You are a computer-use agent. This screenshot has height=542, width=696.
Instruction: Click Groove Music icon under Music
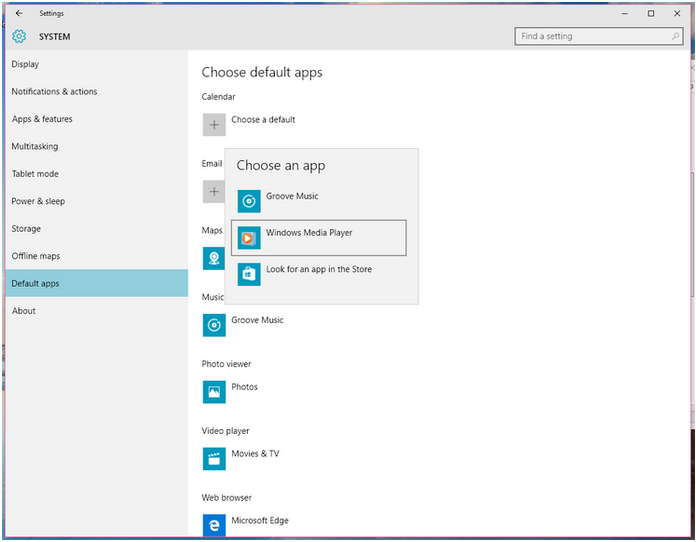point(214,325)
